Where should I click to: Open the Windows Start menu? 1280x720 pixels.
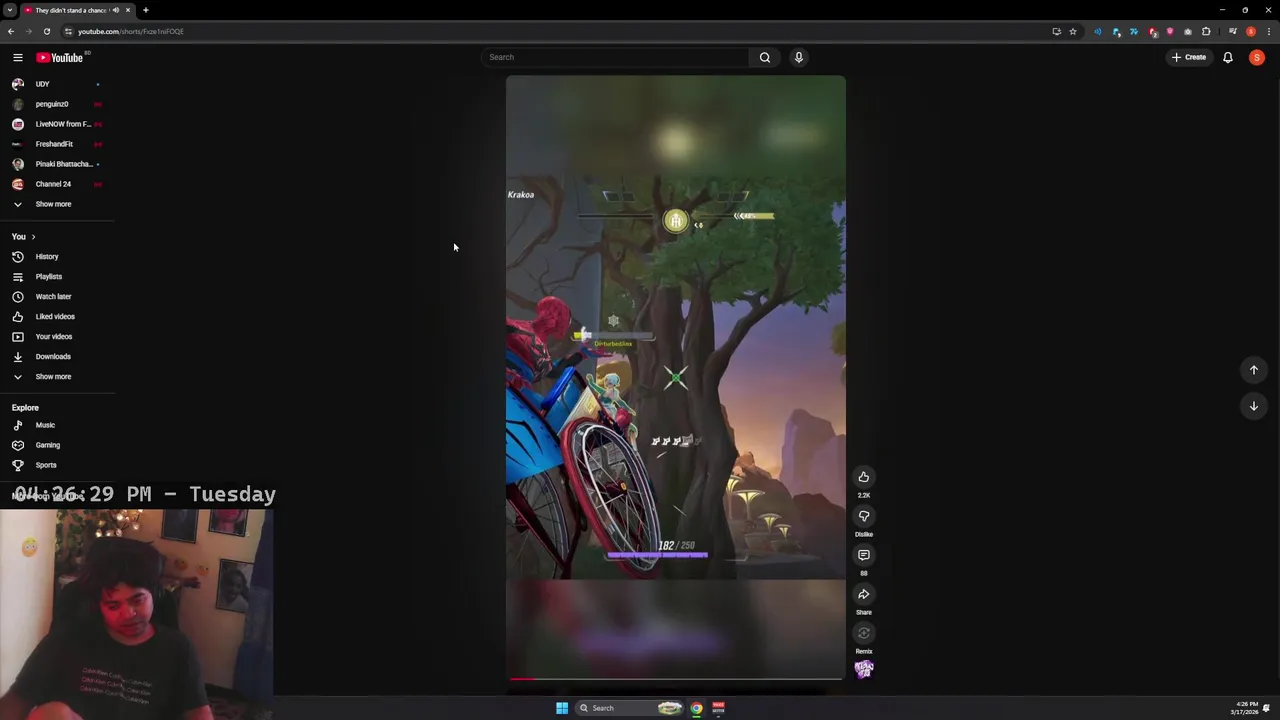point(562,708)
